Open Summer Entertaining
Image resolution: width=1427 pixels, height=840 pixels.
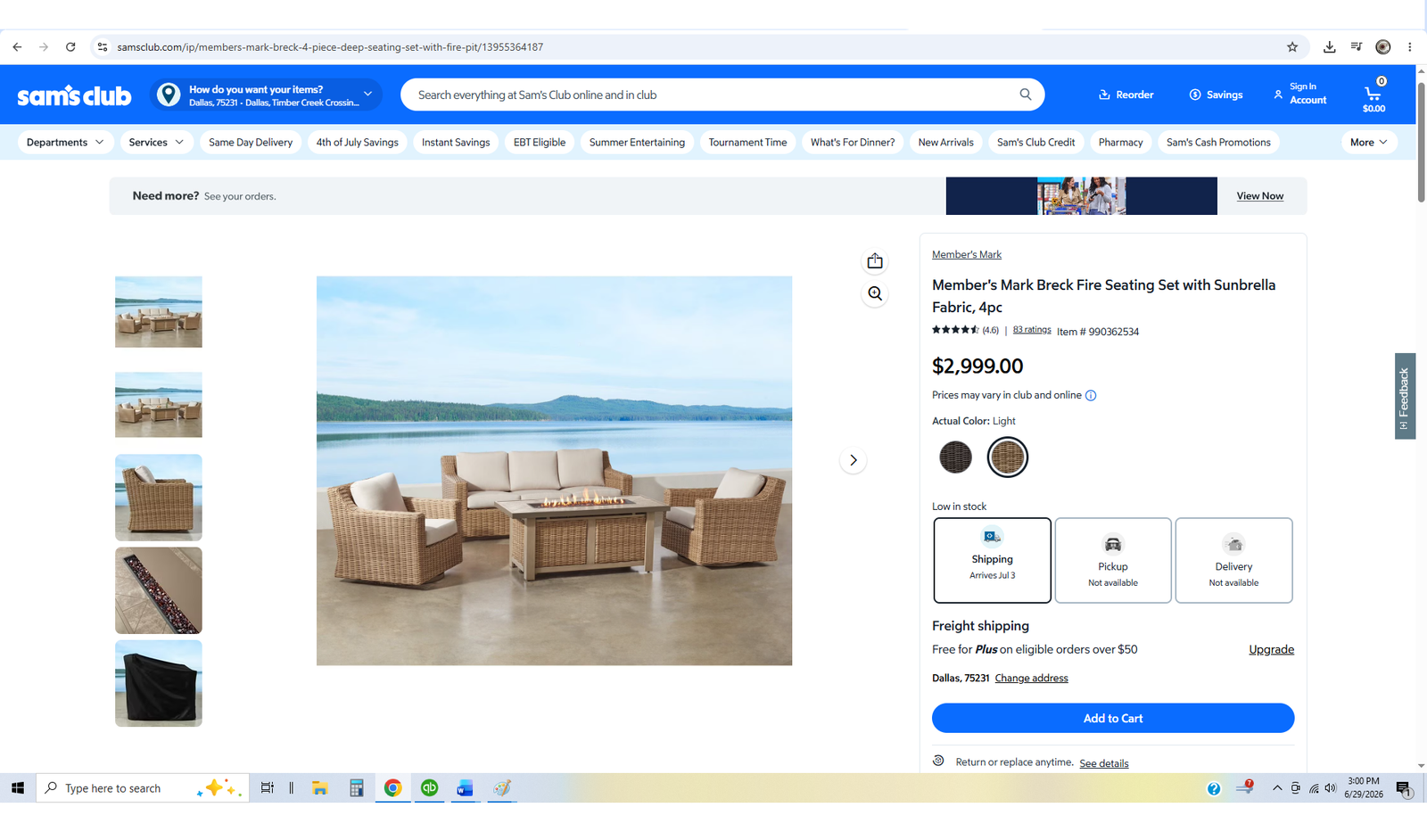(637, 143)
